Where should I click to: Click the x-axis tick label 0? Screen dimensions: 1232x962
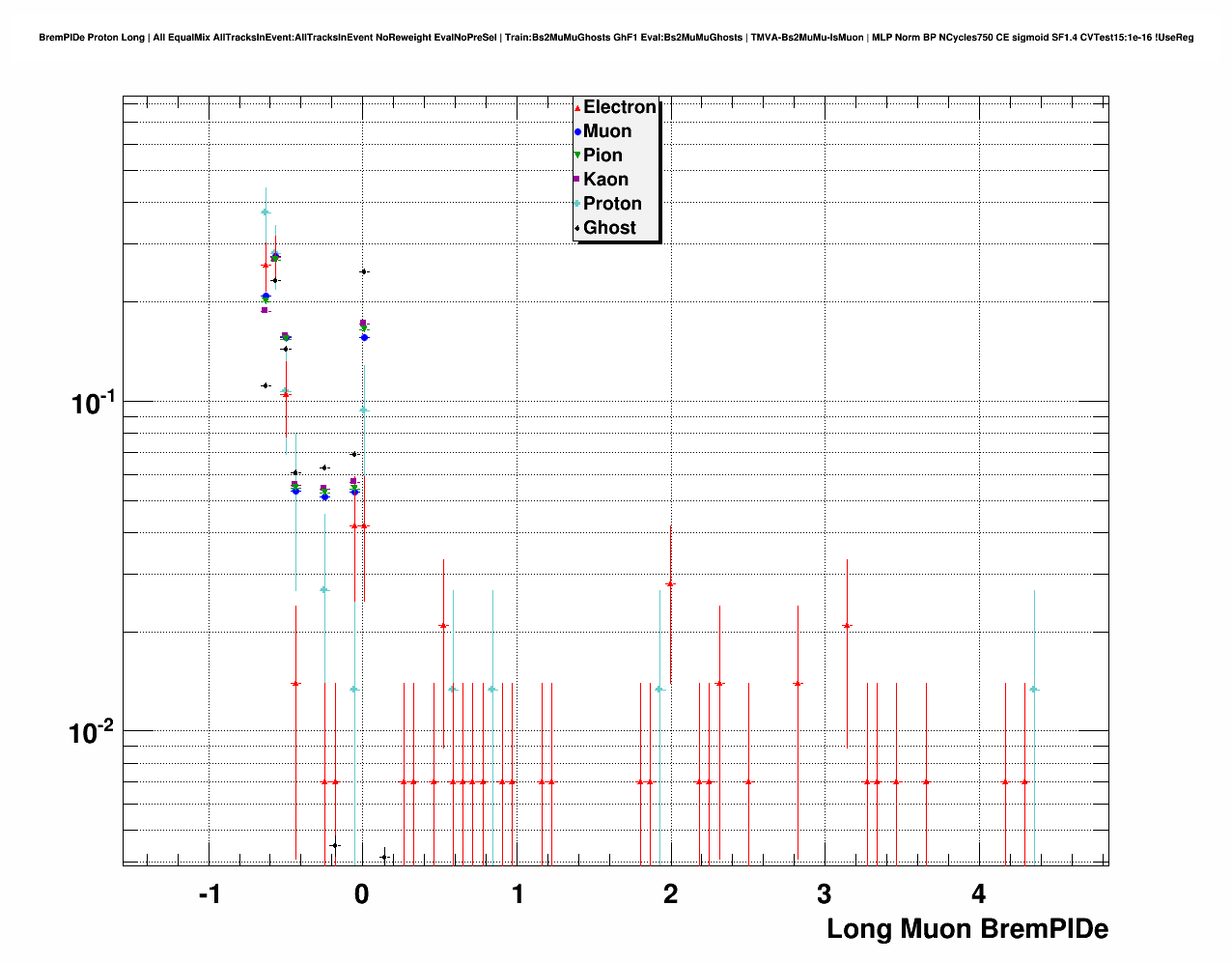pyautogui.click(x=362, y=894)
